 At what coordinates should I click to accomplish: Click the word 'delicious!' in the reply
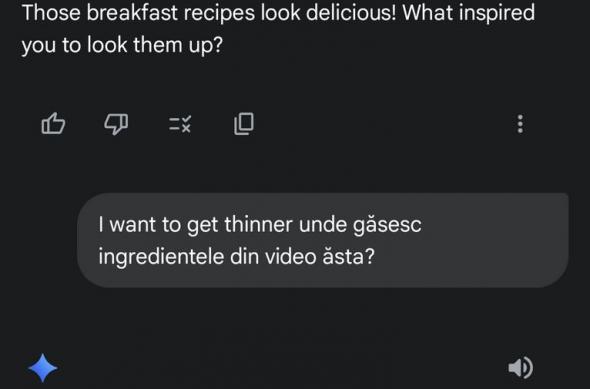351,13
